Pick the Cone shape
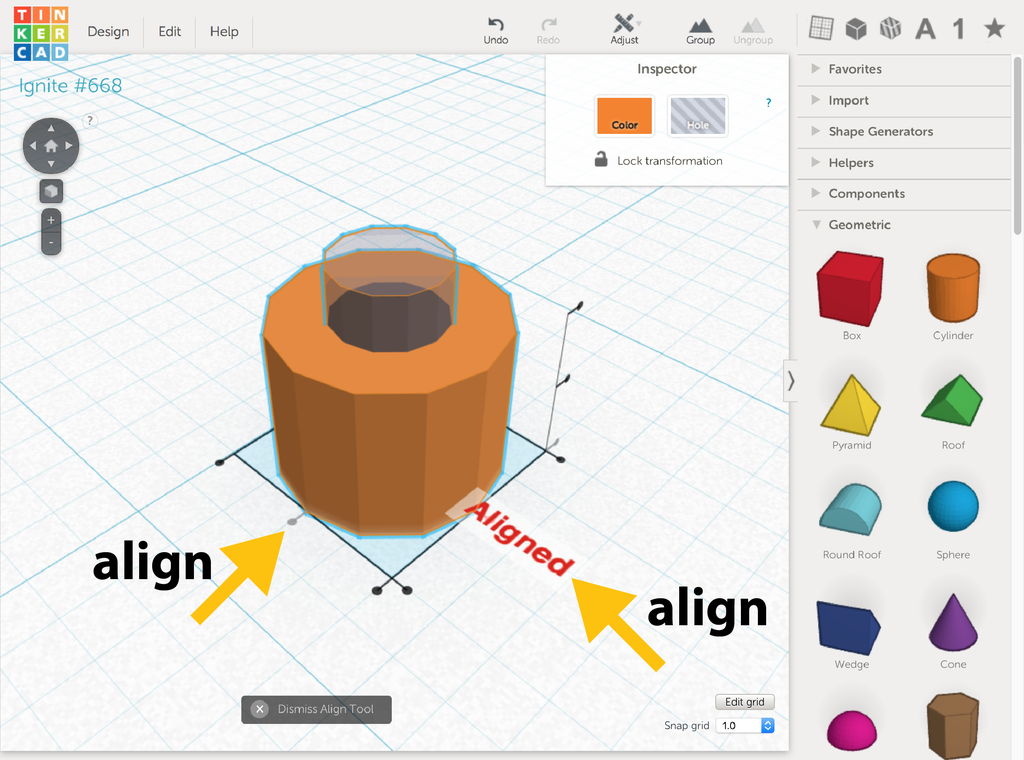 pyautogui.click(x=953, y=622)
